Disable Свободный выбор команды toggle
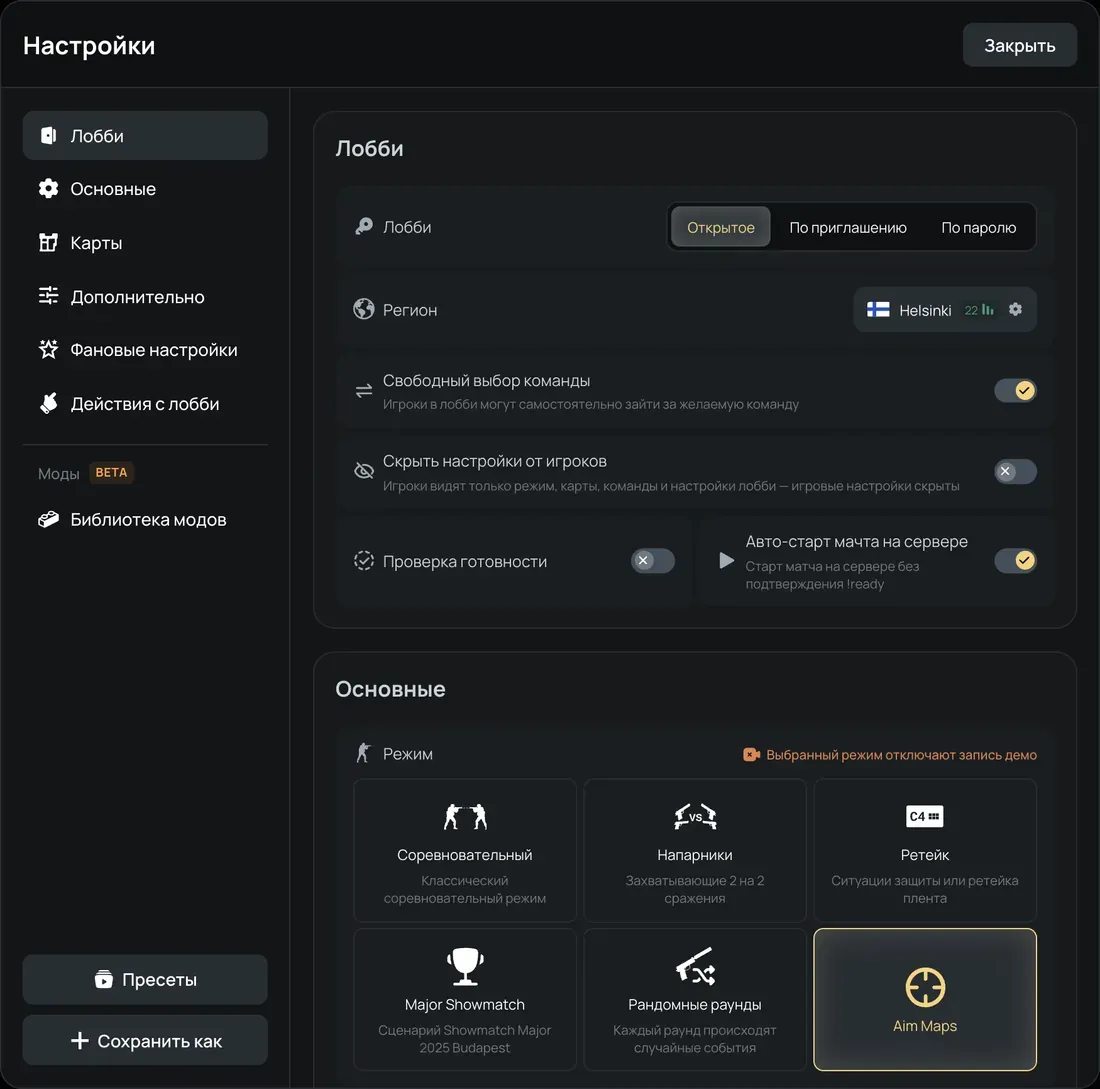The height and width of the screenshot is (1089, 1100). click(x=1015, y=390)
